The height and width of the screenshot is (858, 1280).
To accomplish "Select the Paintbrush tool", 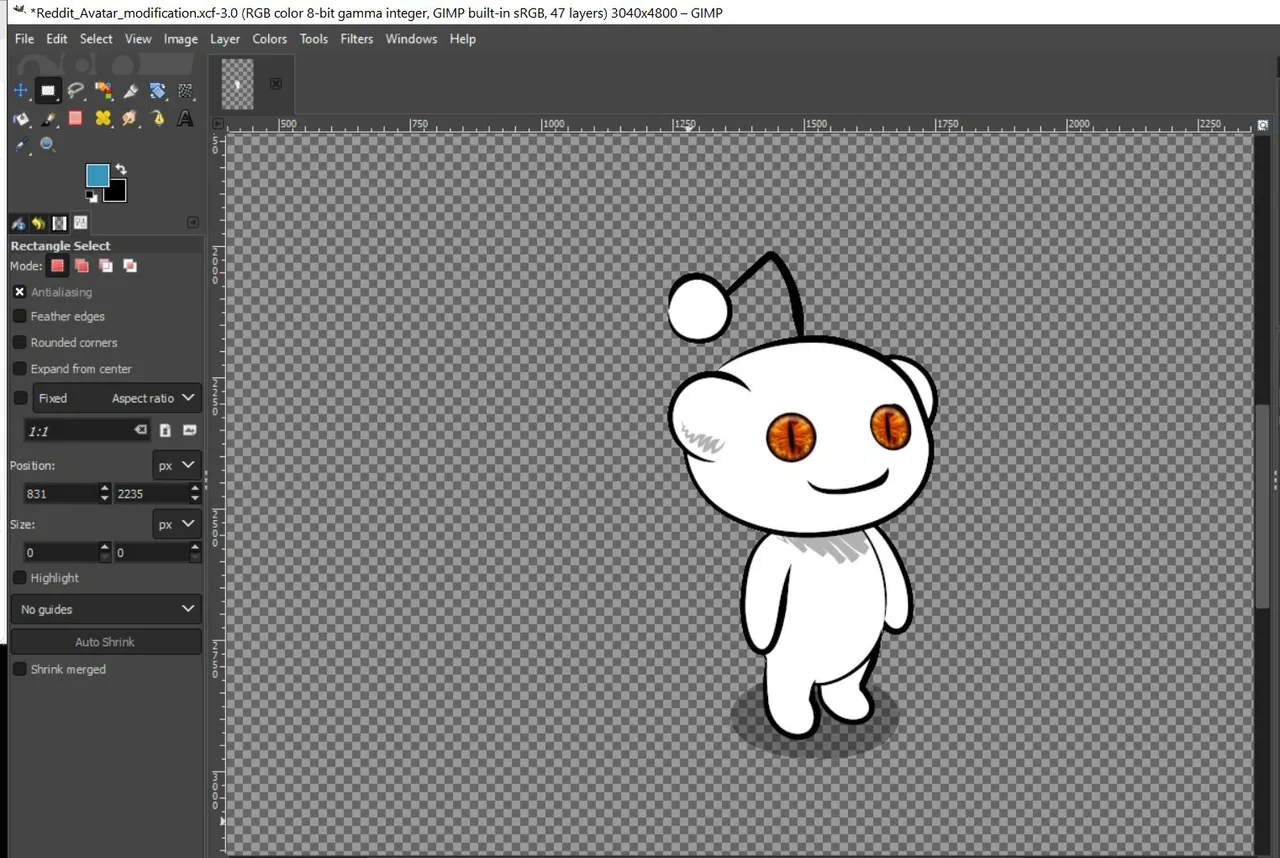I will click(47, 118).
